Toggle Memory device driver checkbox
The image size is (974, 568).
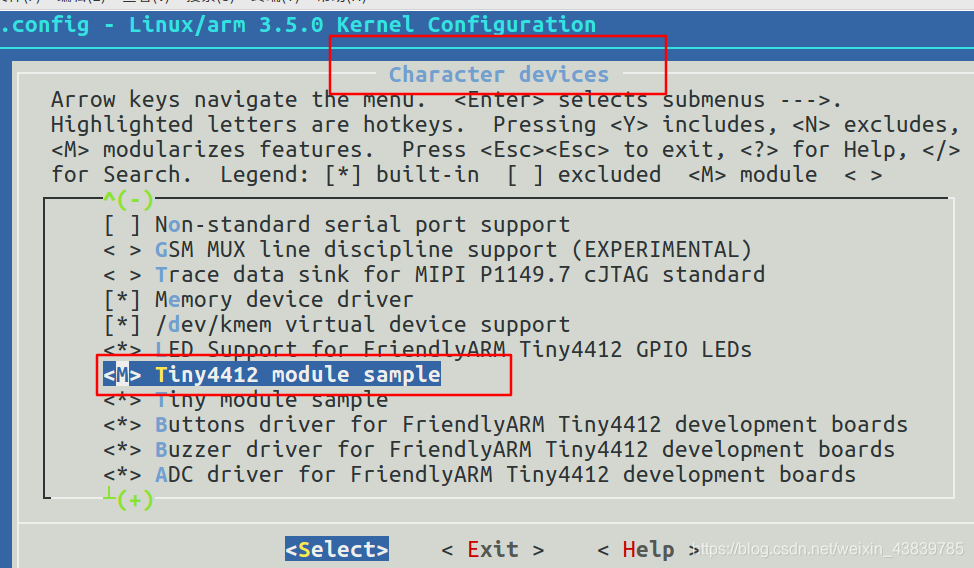pos(122,300)
